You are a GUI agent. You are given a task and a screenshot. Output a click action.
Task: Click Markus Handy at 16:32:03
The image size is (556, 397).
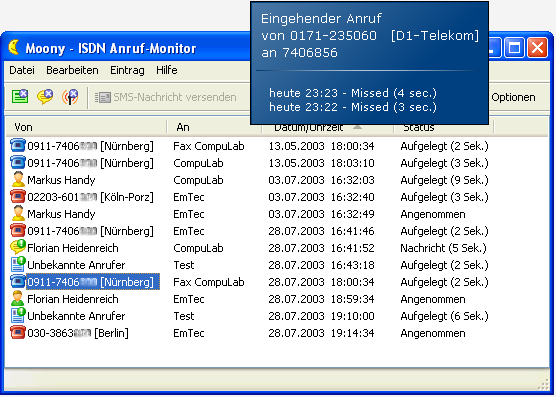(x=61, y=180)
